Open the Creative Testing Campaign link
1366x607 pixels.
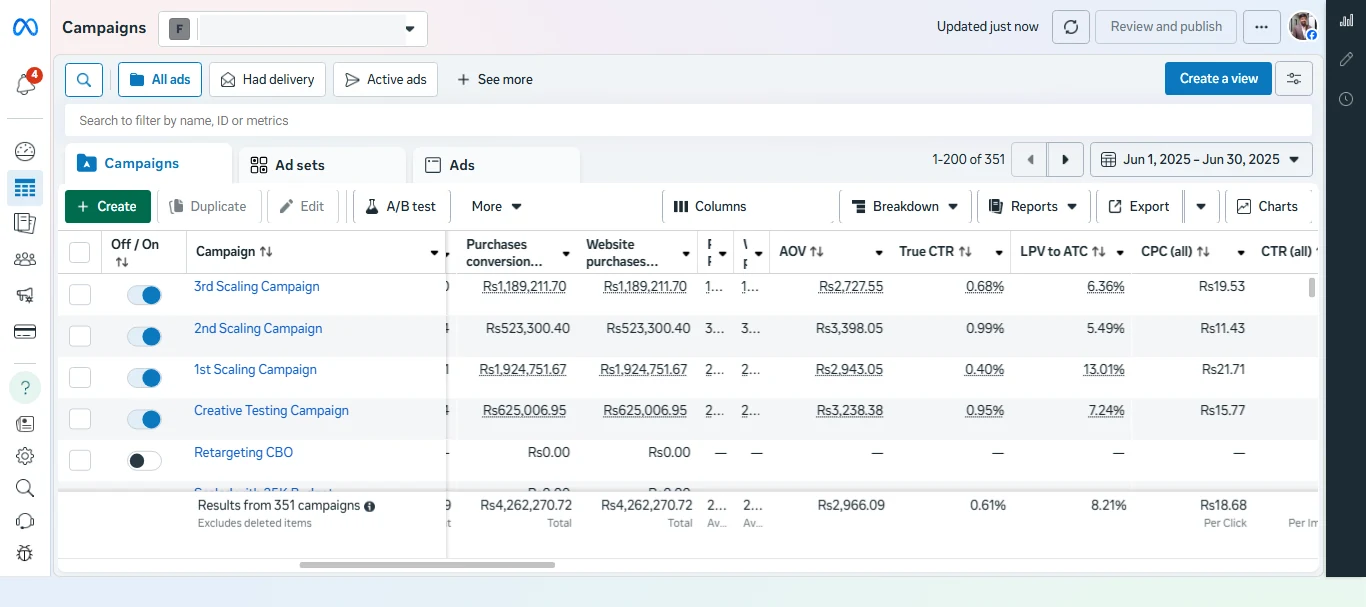tap(271, 411)
